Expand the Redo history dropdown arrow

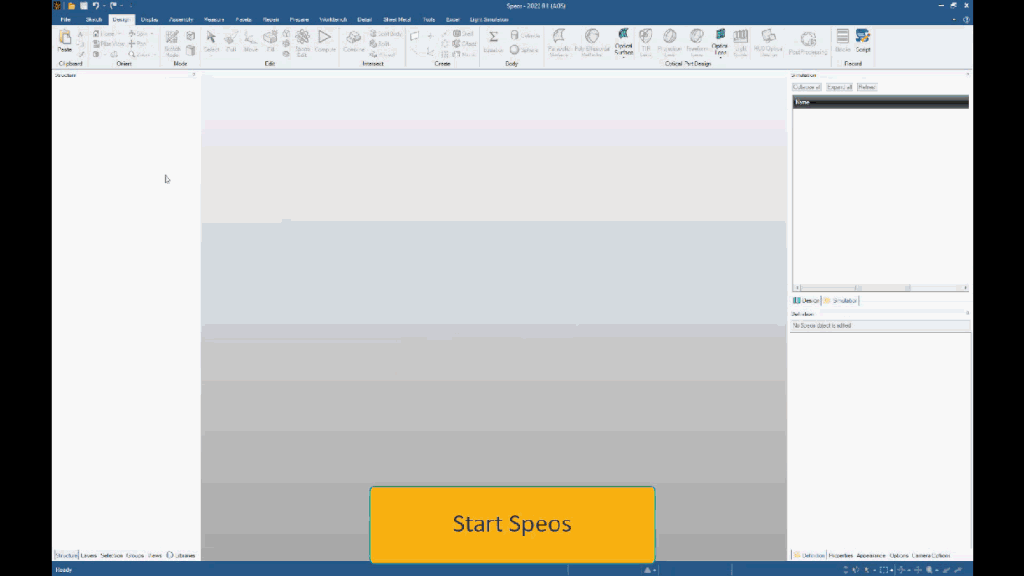(x=121, y=6)
